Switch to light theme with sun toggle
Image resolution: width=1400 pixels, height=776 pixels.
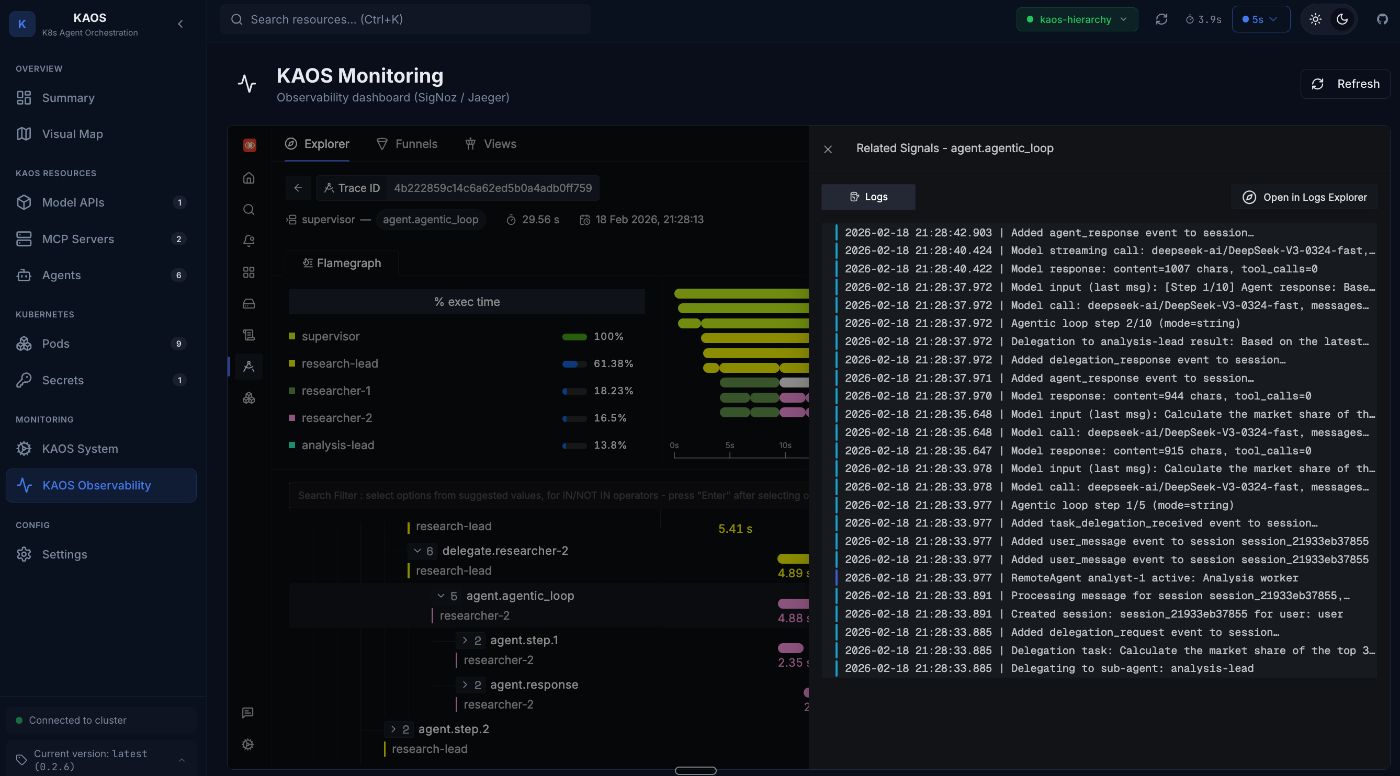pyautogui.click(x=1315, y=19)
